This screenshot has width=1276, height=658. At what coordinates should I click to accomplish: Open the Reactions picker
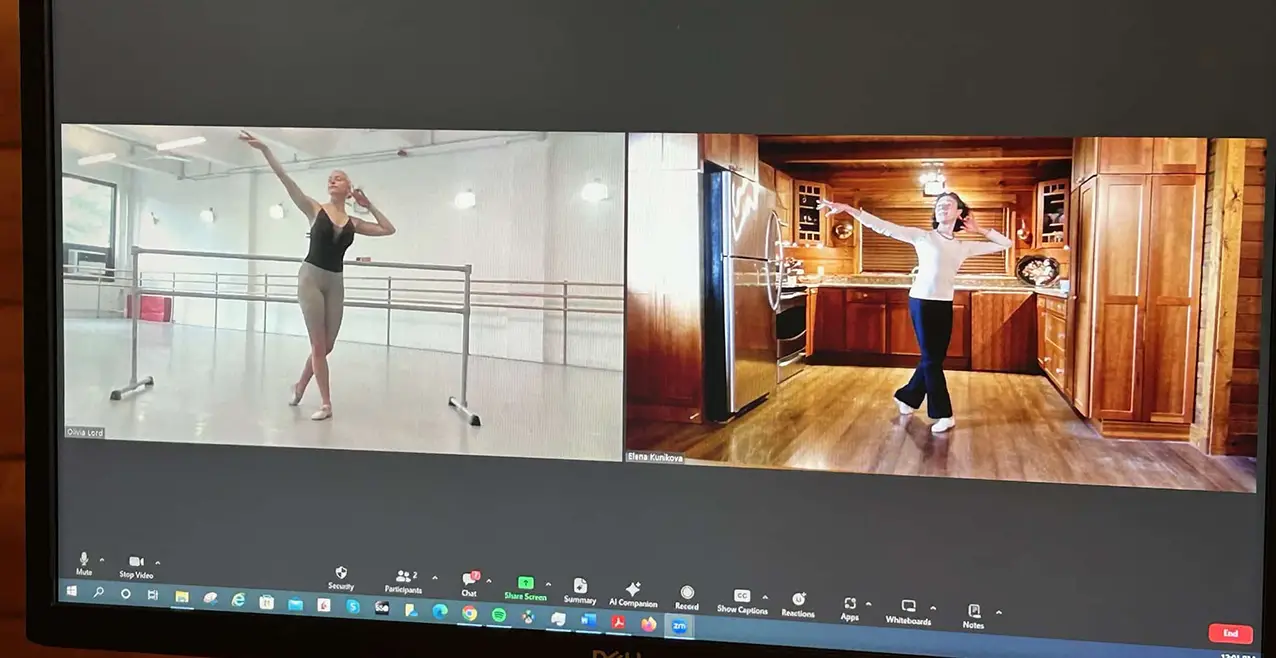(x=798, y=600)
